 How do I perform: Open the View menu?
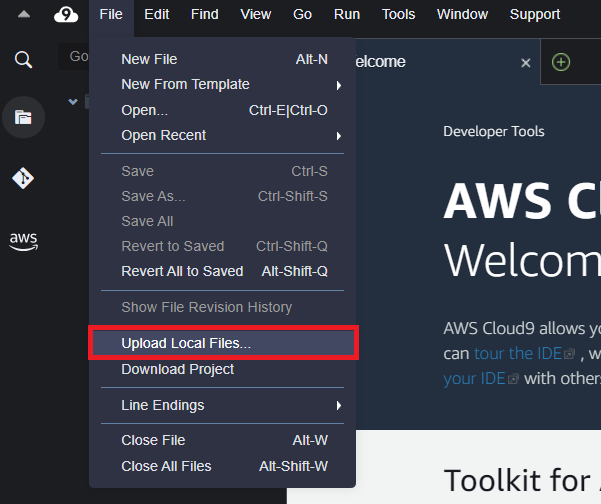coord(256,15)
